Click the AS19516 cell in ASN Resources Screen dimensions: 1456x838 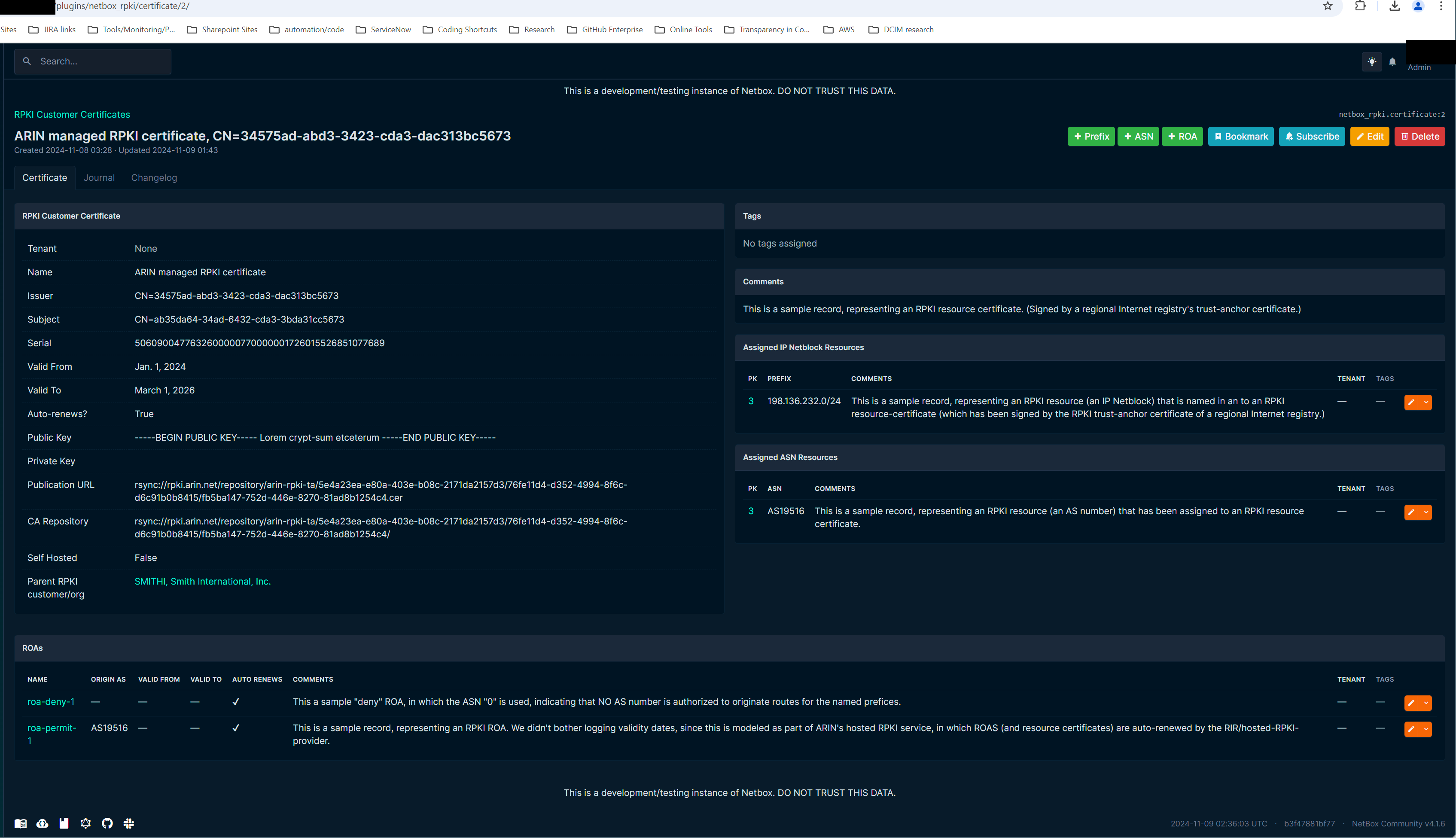tap(786, 511)
